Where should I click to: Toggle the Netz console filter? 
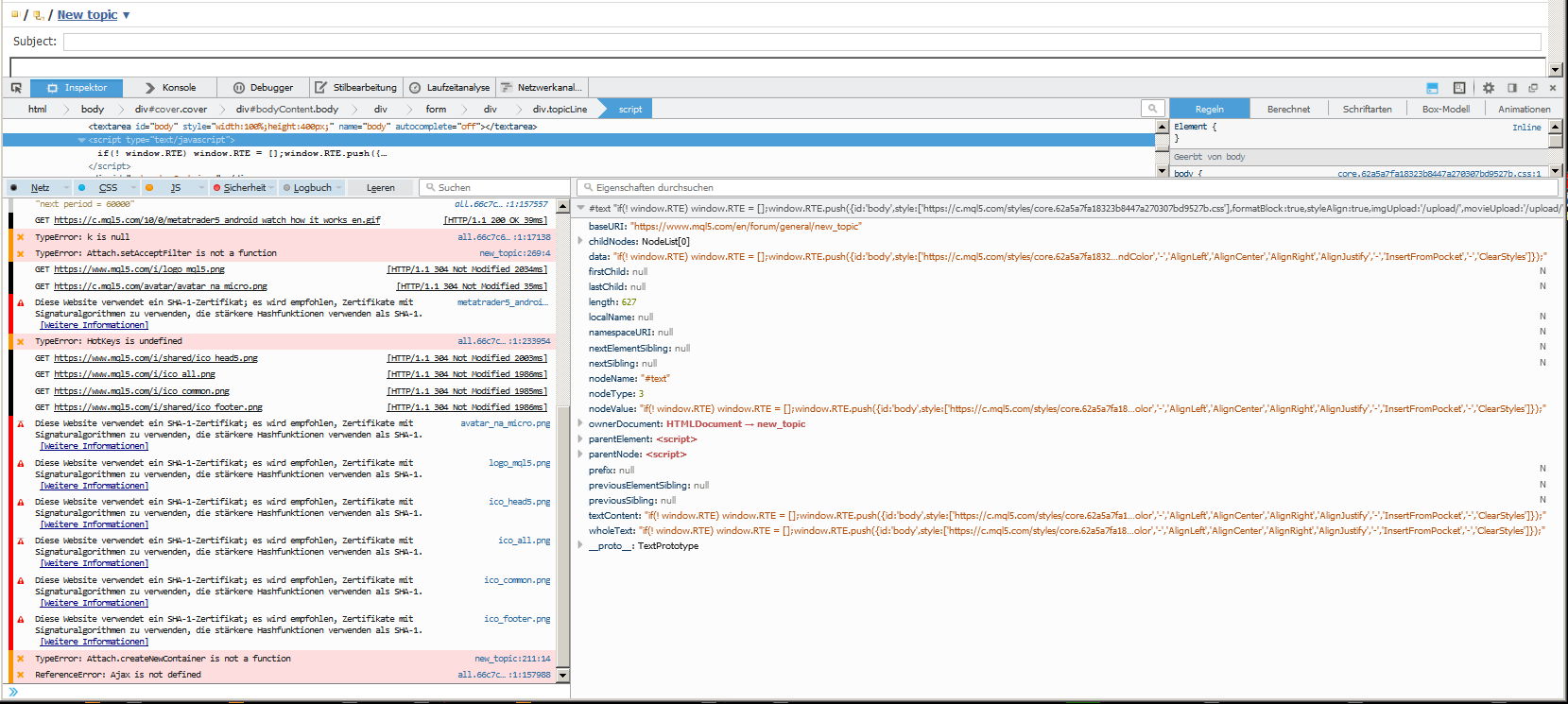click(40, 188)
